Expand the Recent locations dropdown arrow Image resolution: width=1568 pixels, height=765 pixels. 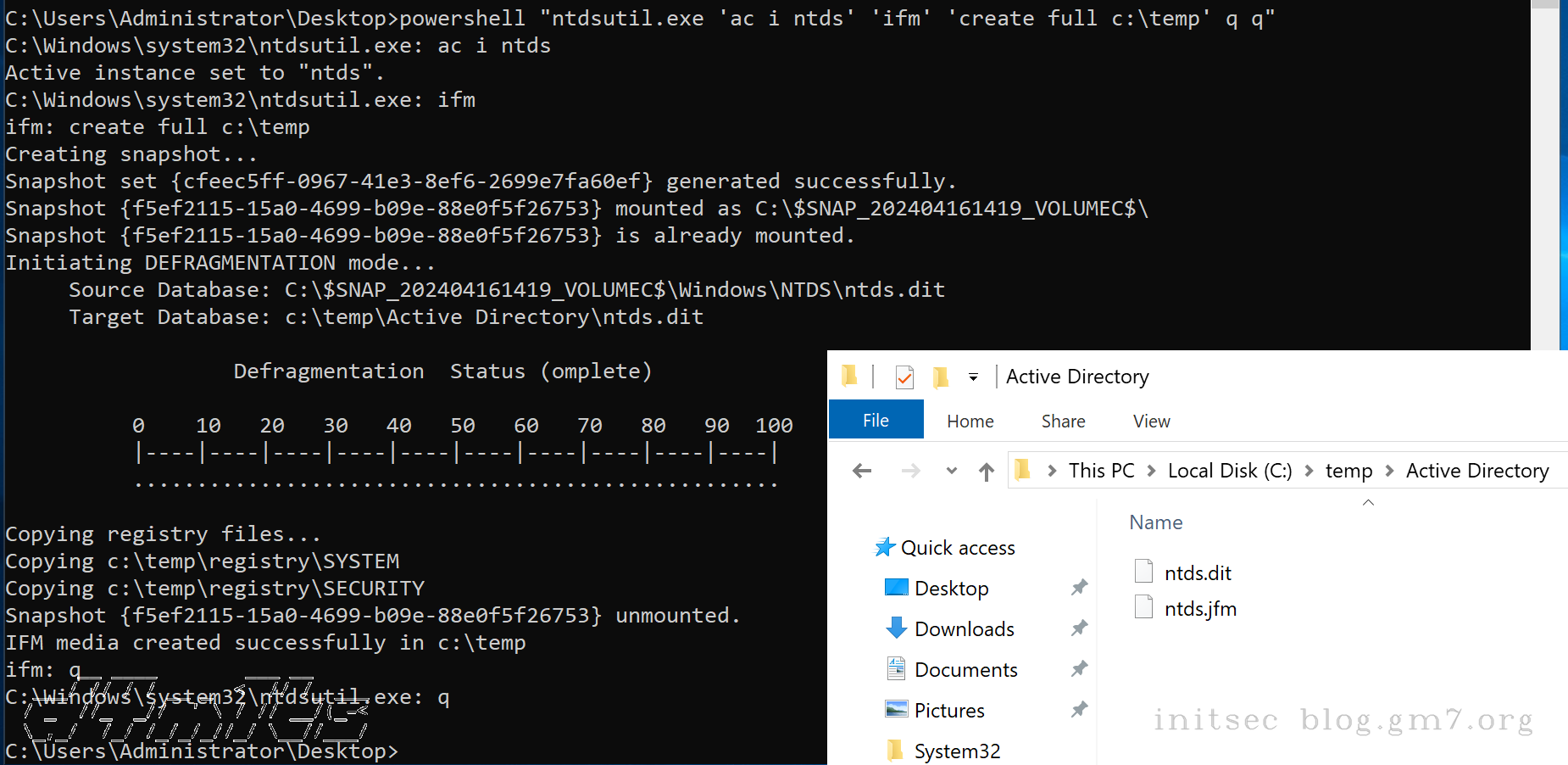tap(952, 472)
